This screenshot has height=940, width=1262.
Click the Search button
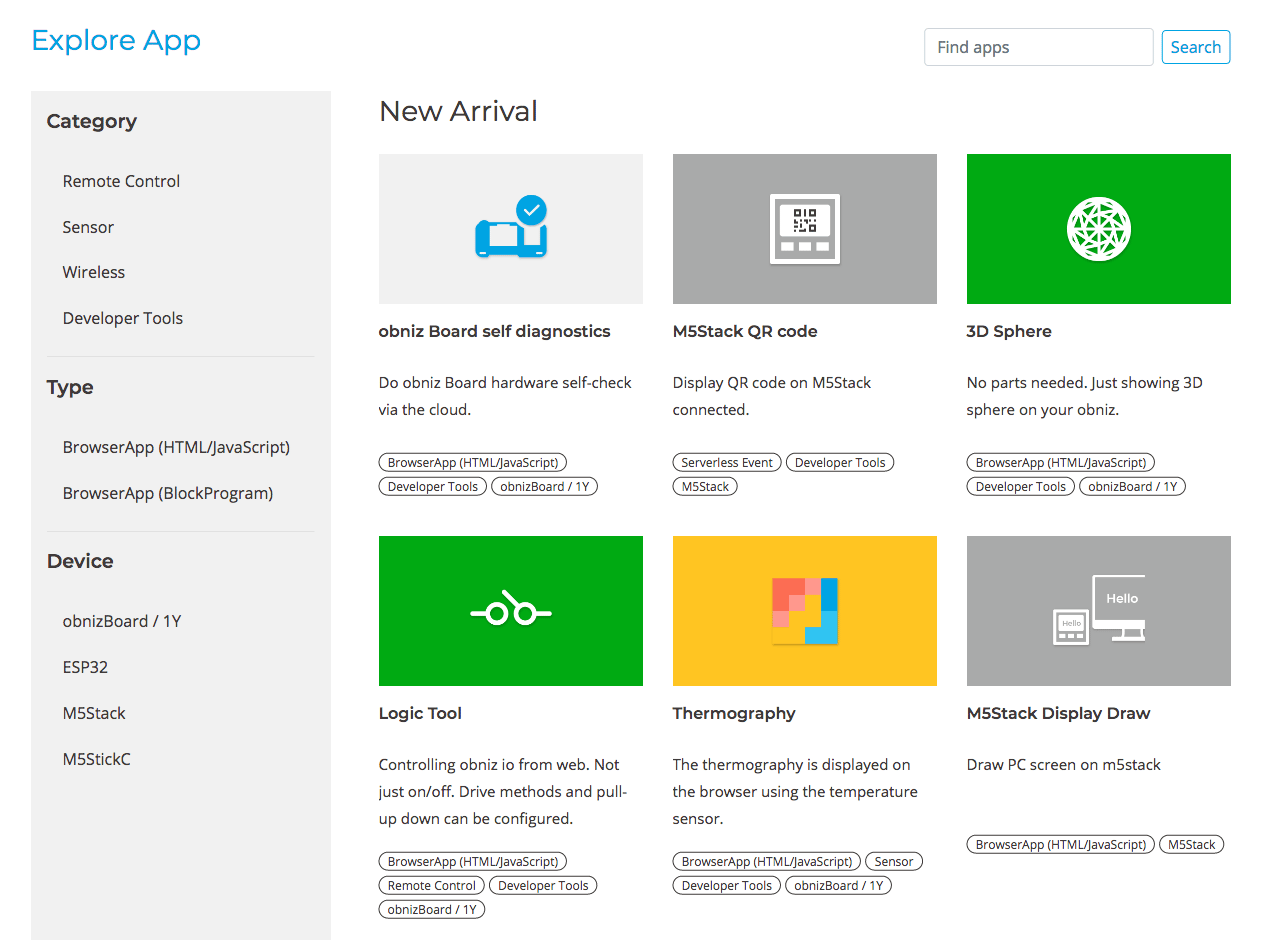(x=1196, y=47)
